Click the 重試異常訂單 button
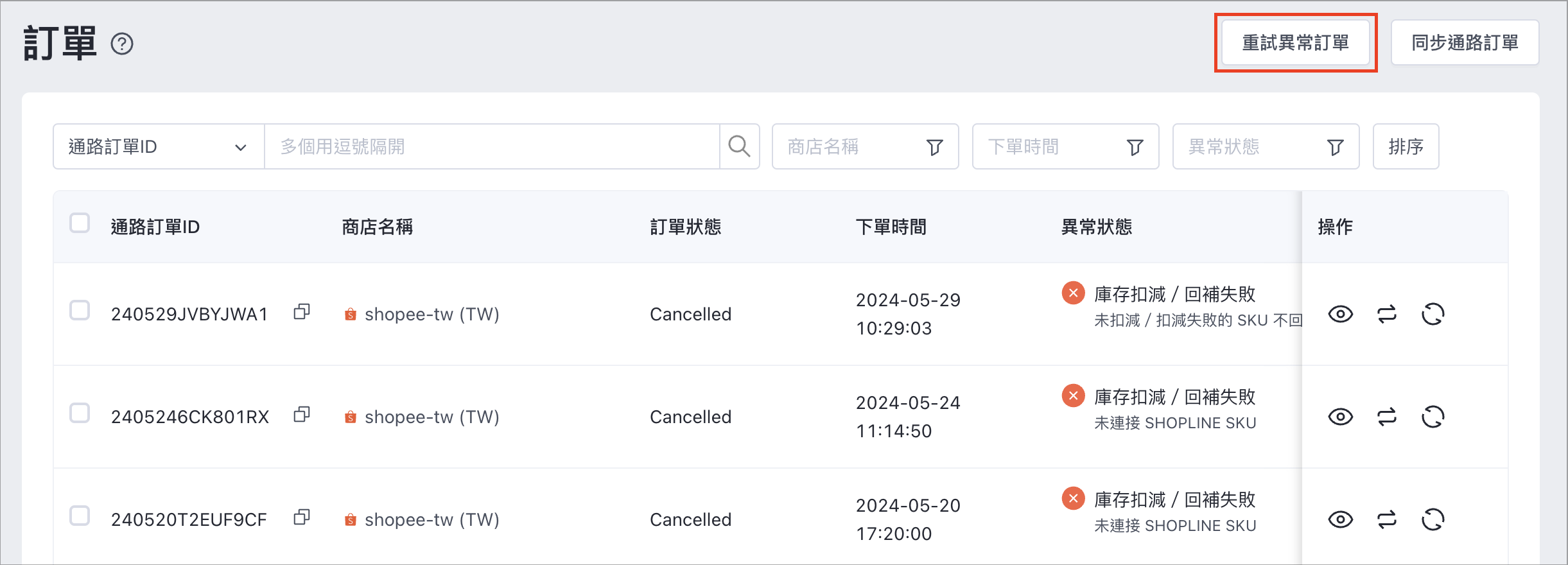 point(1296,42)
